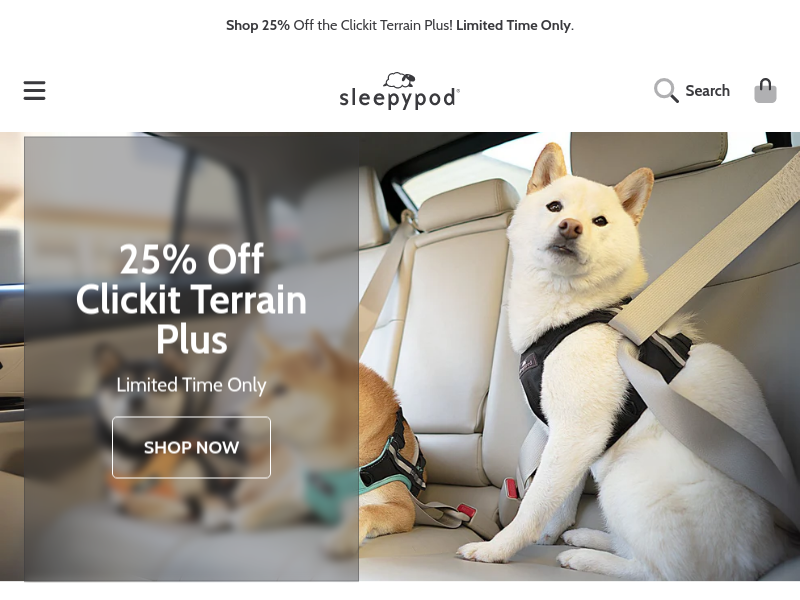Click the bold Limited Time Only announcement text

coord(513,25)
